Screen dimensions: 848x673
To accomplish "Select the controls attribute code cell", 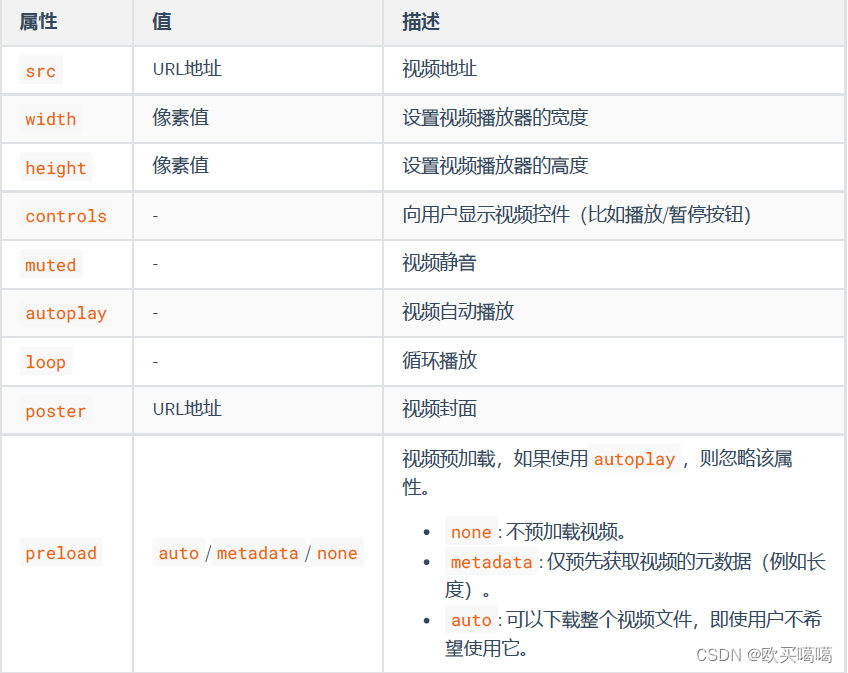I will pos(66,216).
